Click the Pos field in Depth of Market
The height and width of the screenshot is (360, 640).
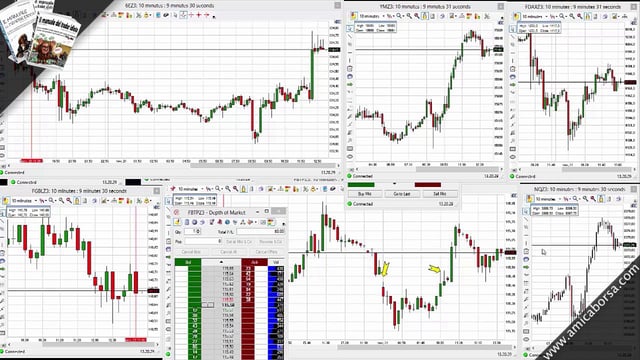point(203,241)
